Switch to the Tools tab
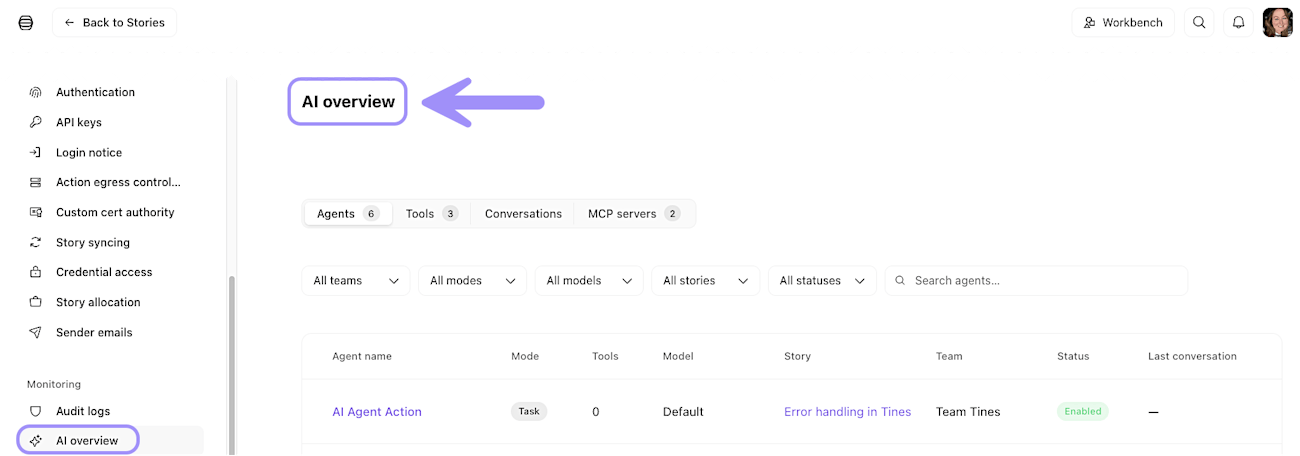Viewport: 1300px width, 456px height. point(431,213)
